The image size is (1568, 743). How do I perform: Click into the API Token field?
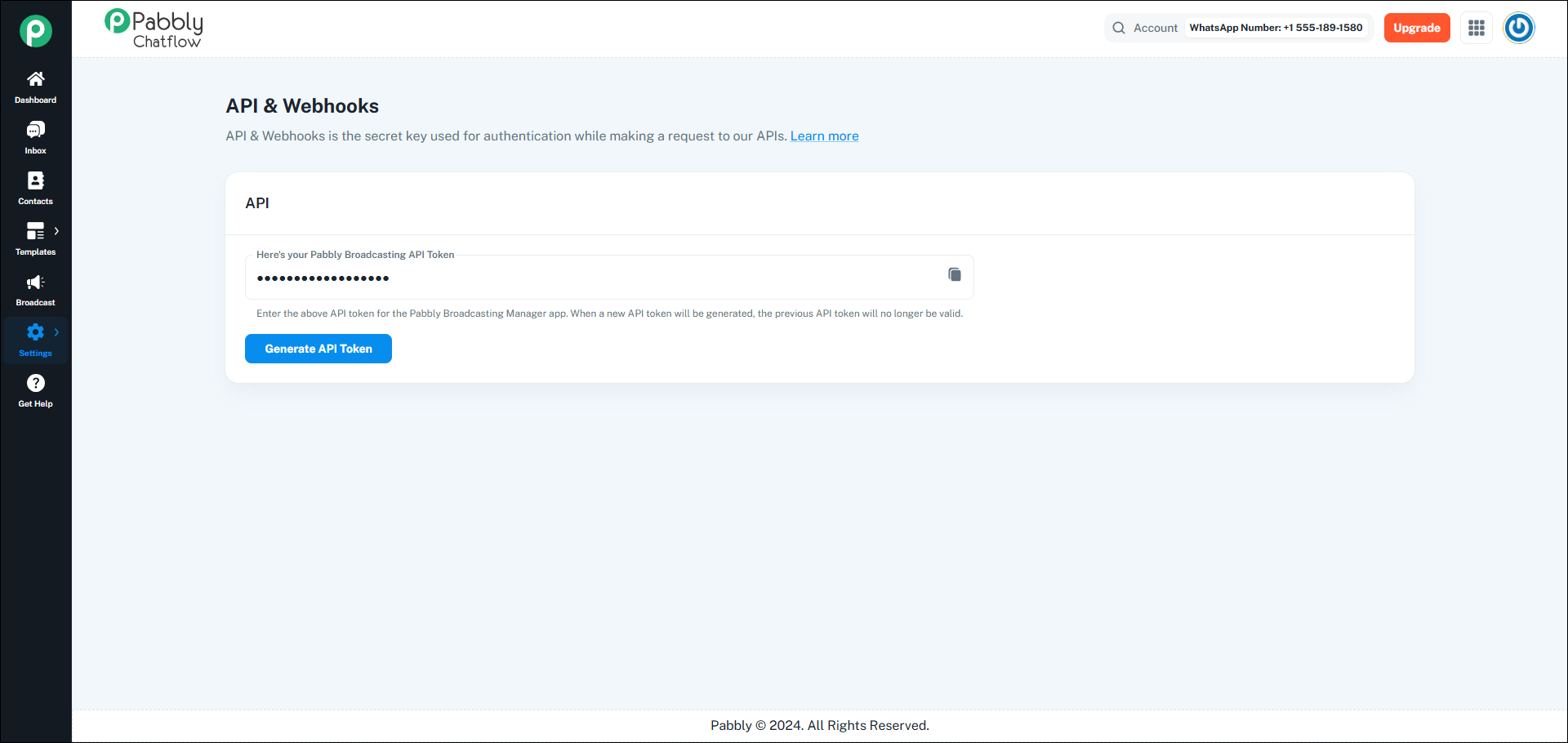point(609,278)
